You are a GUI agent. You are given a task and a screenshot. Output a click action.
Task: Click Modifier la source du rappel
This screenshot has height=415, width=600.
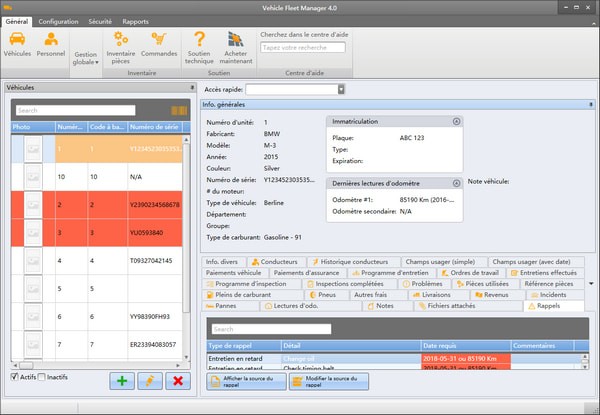(x=328, y=381)
